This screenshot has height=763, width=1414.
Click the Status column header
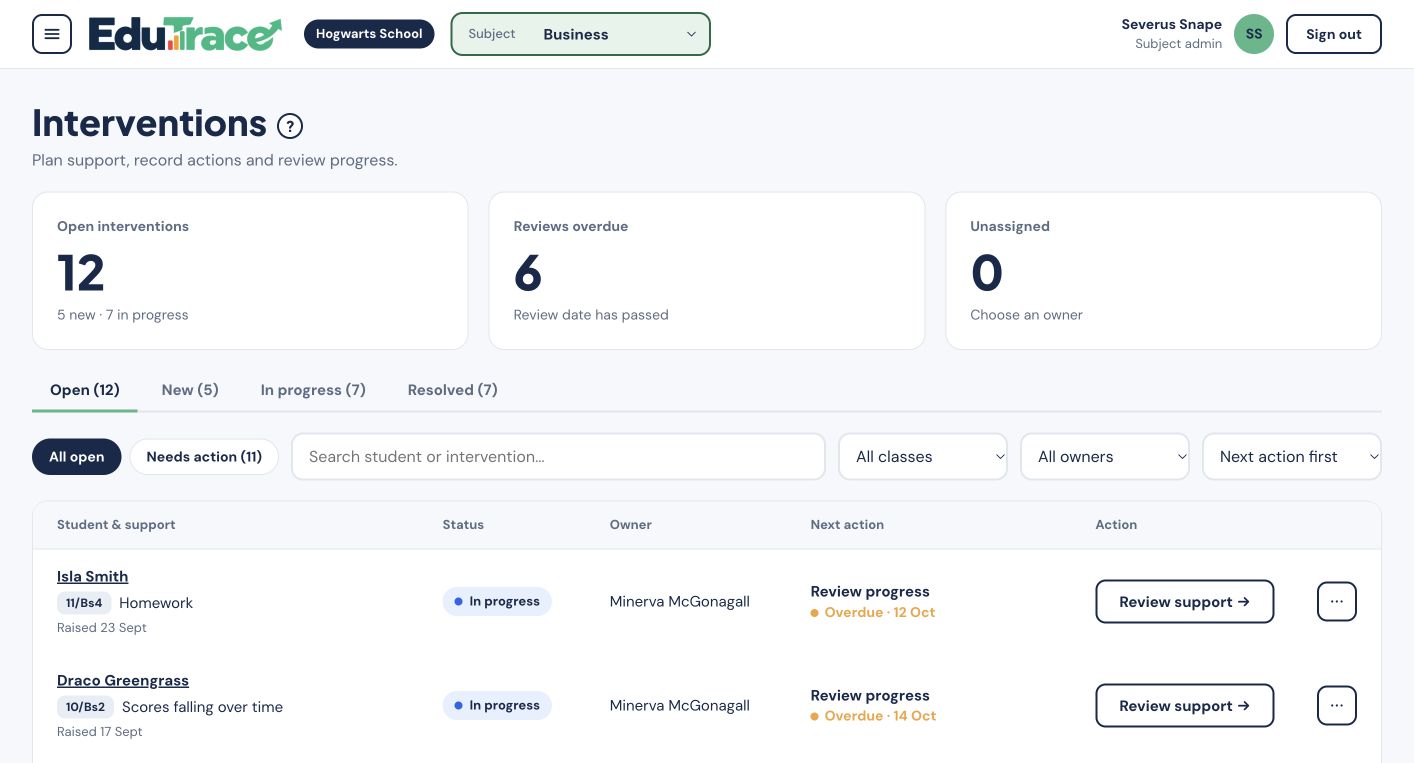point(463,525)
